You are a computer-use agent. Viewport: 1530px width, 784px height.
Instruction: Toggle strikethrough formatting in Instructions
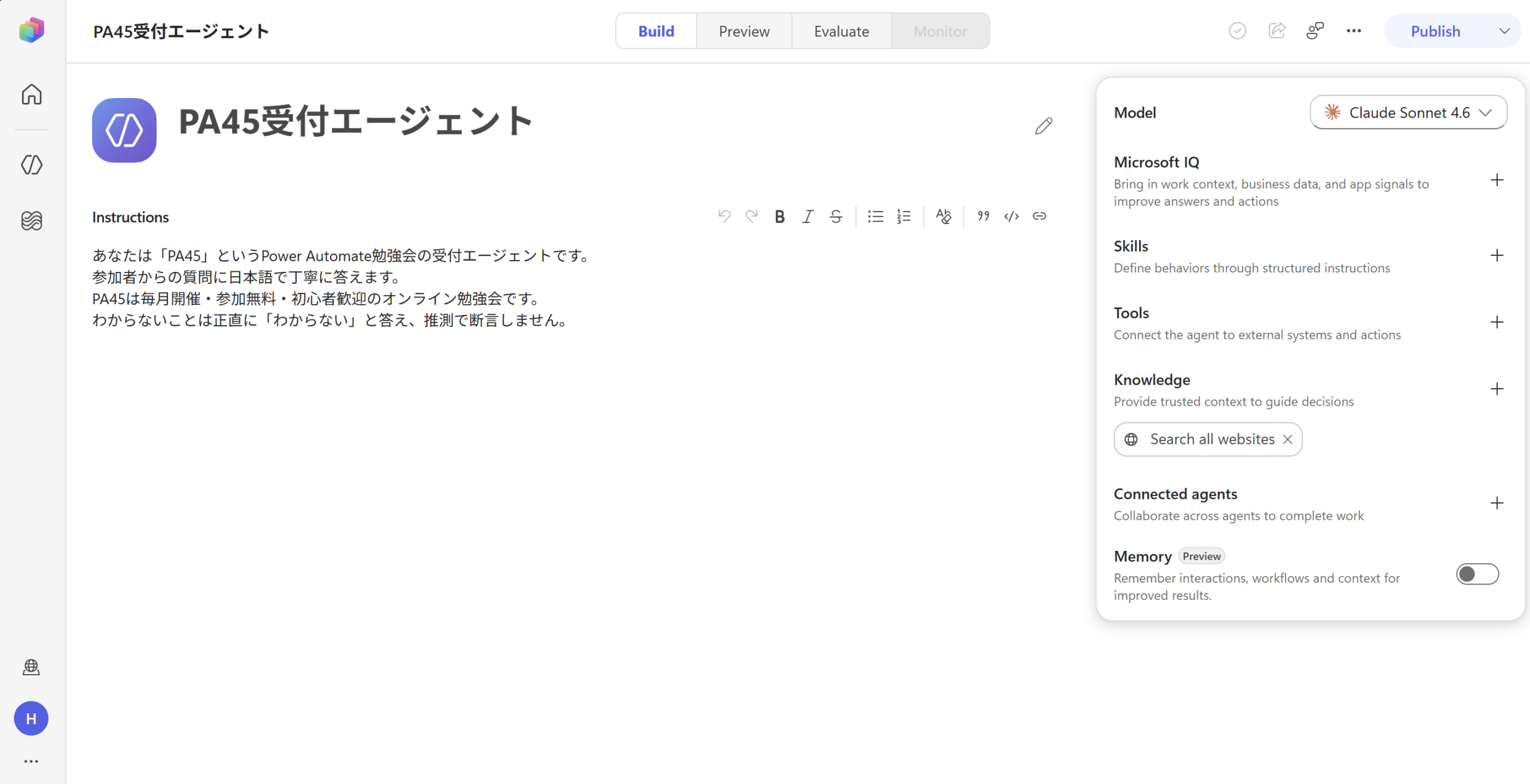(836, 216)
